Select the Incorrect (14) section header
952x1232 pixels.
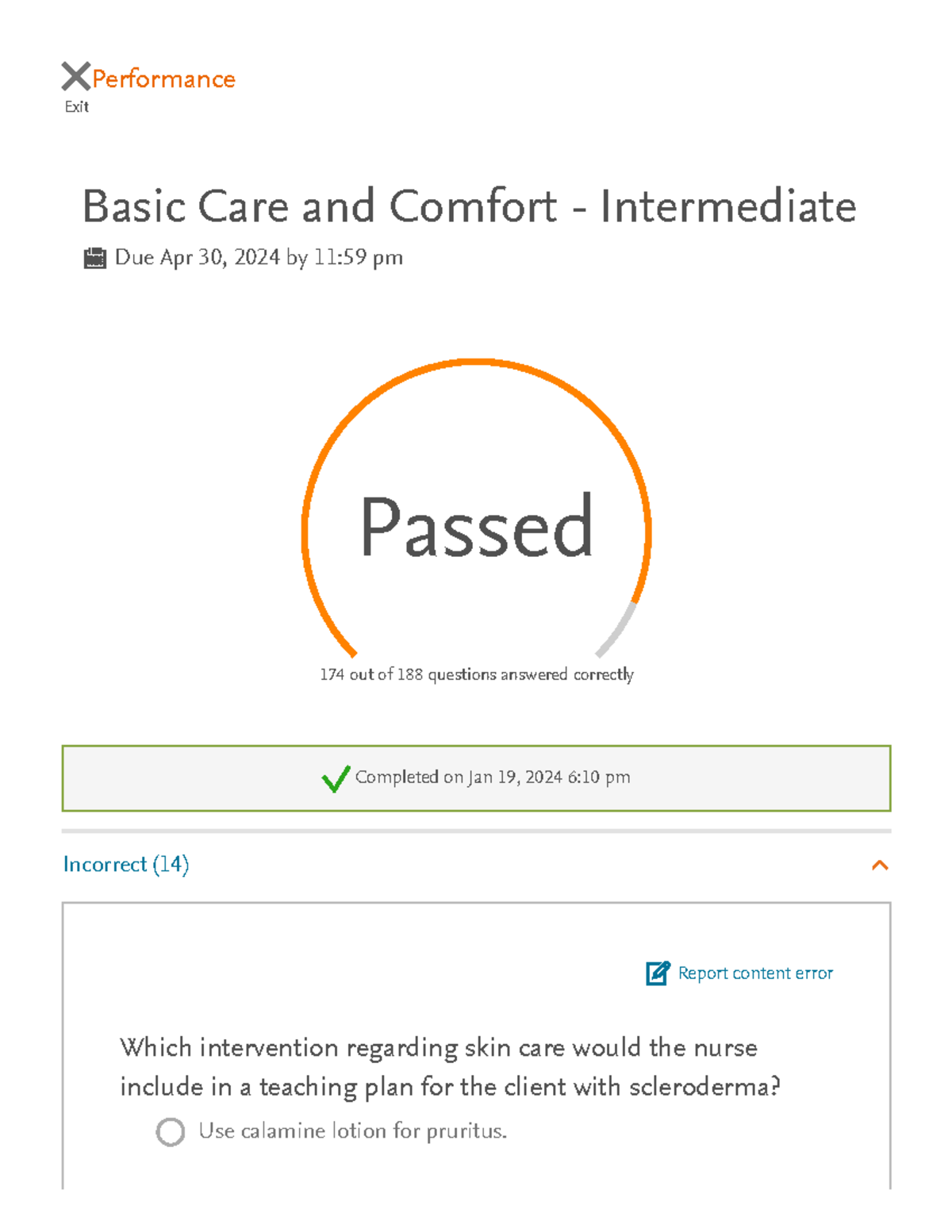click(126, 865)
